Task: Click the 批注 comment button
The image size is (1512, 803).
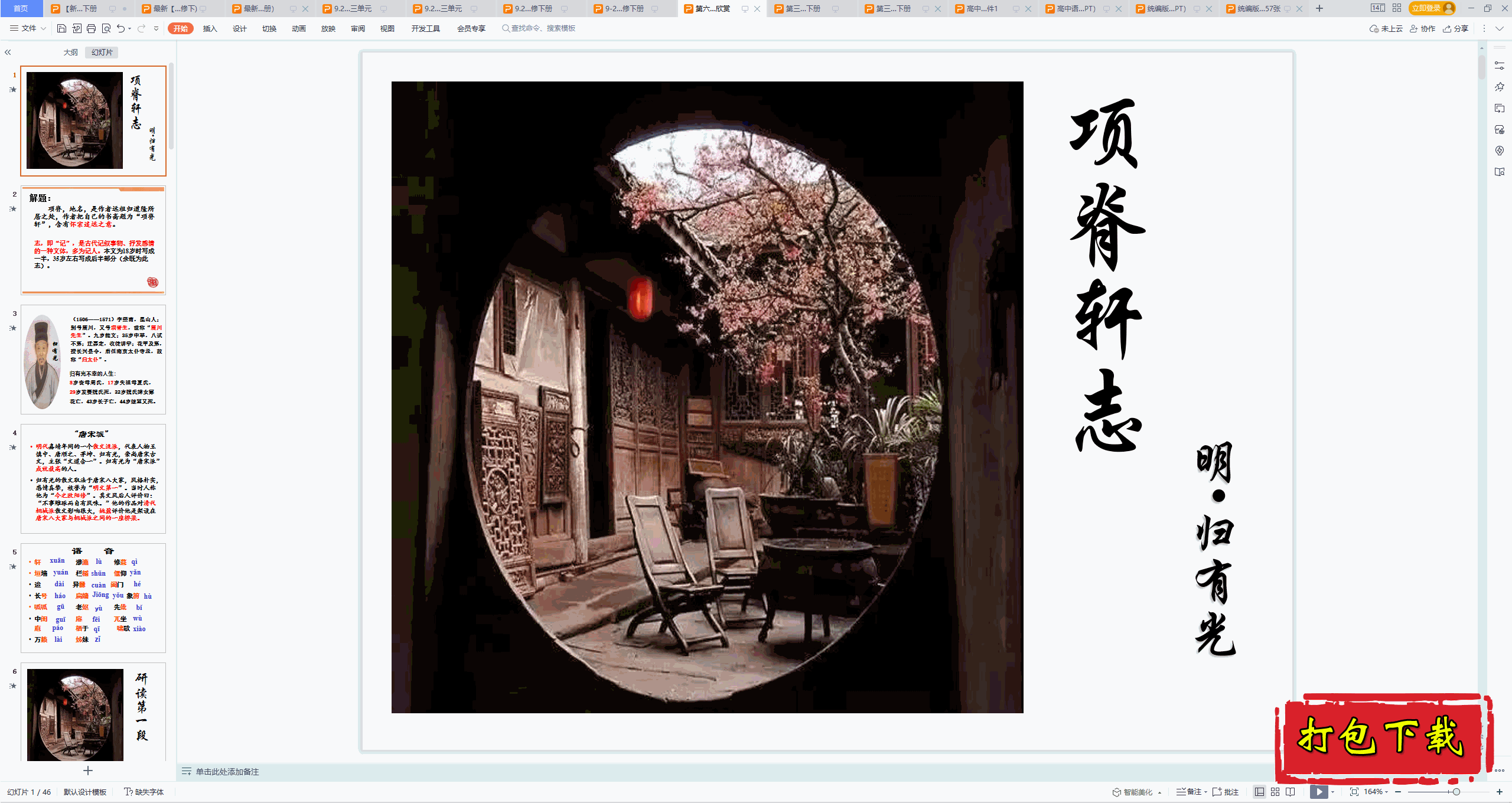Action: tap(1226, 792)
